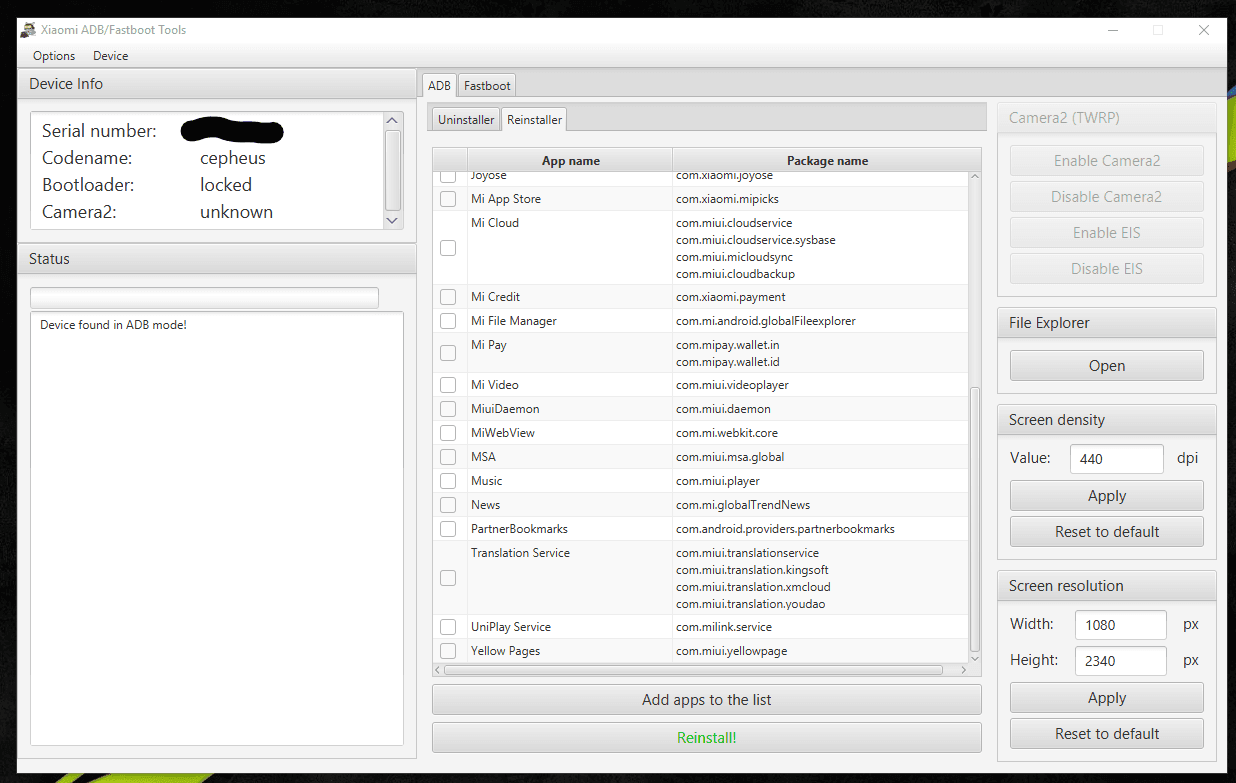Click the app list scroll-up arrow
Image resolution: width=1236 pixels, height=783 pixels.
(x=975, y=178)
